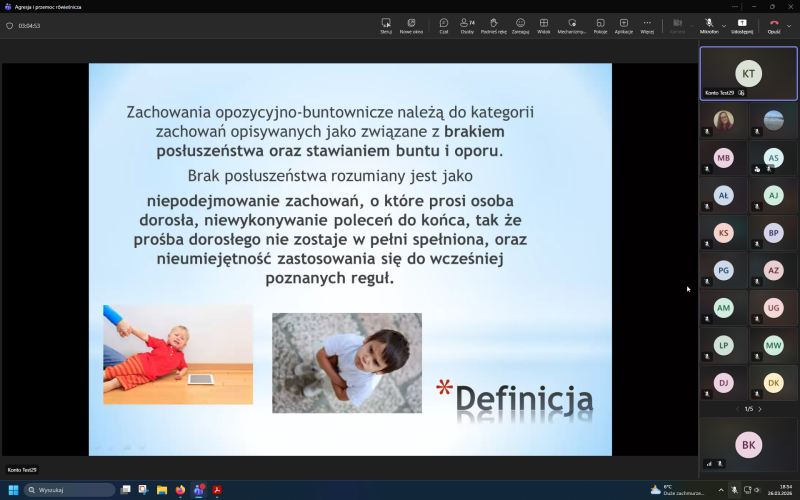The image size is (800, 500).
Task: Select the KT participant tile
Action: (748, 73)
